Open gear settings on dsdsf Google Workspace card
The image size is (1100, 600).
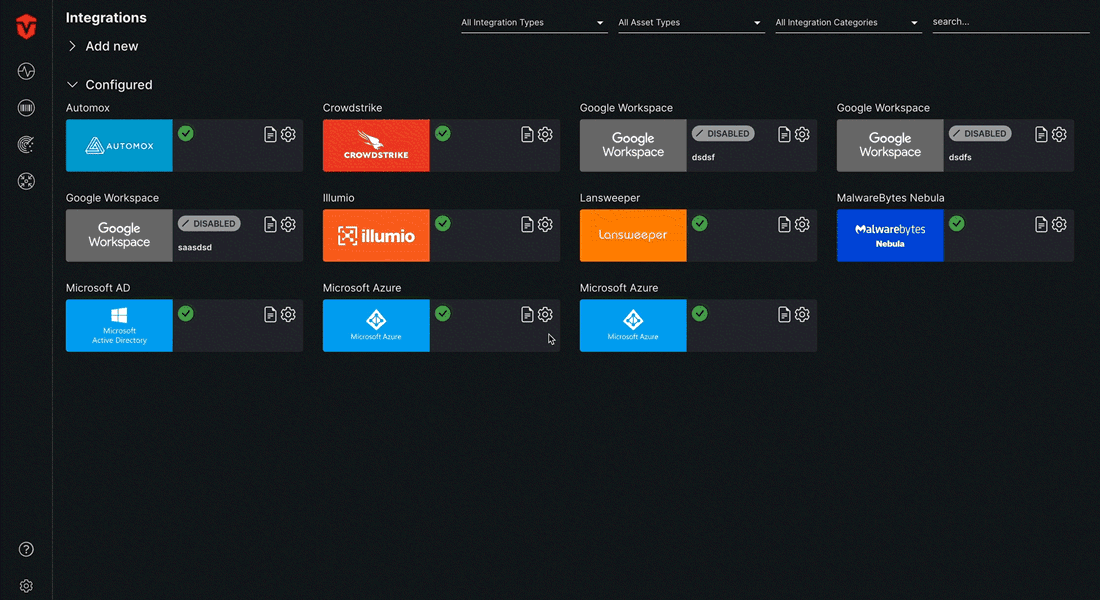802,134
